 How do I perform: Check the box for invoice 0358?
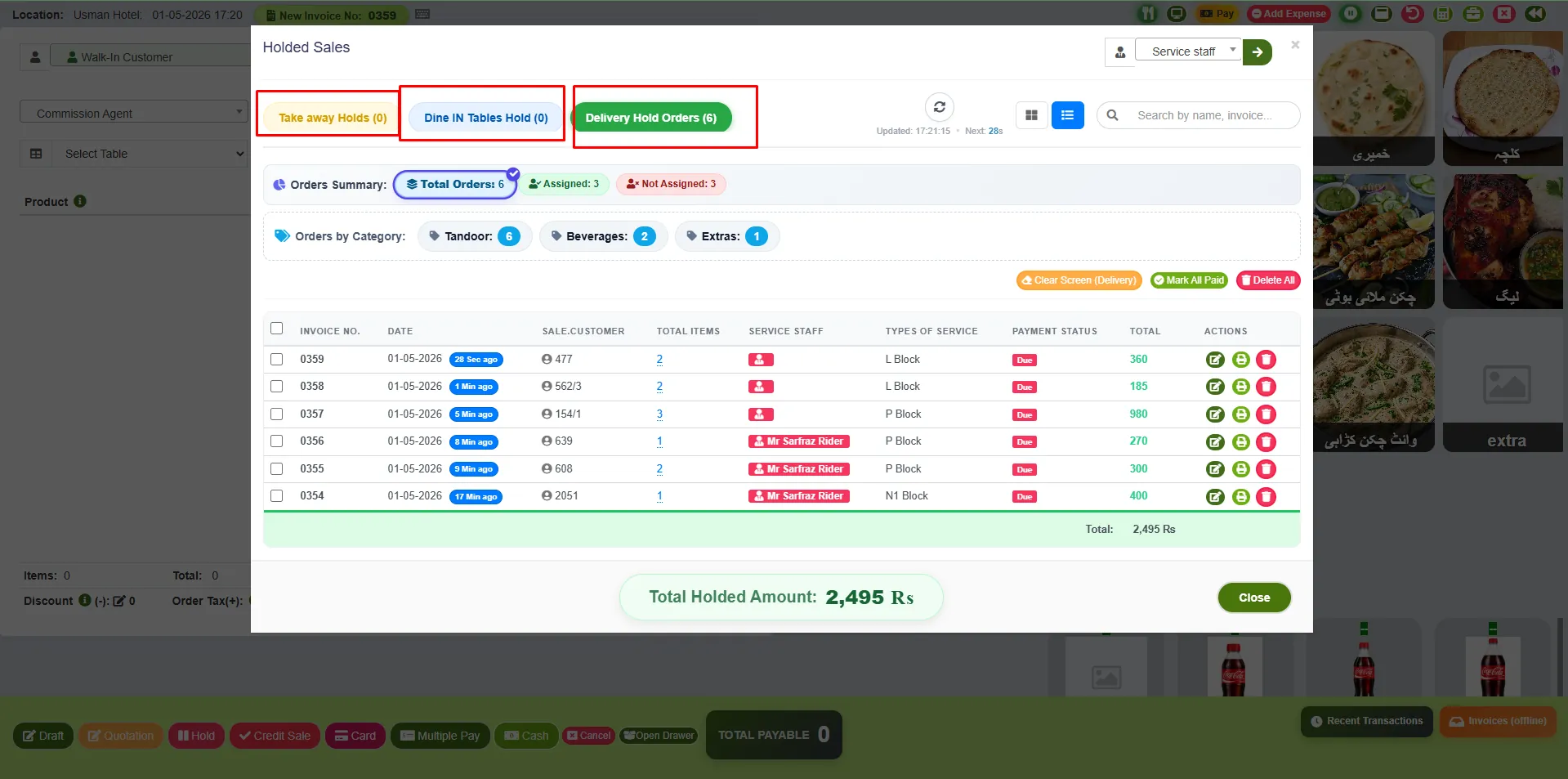pos(277,387)
